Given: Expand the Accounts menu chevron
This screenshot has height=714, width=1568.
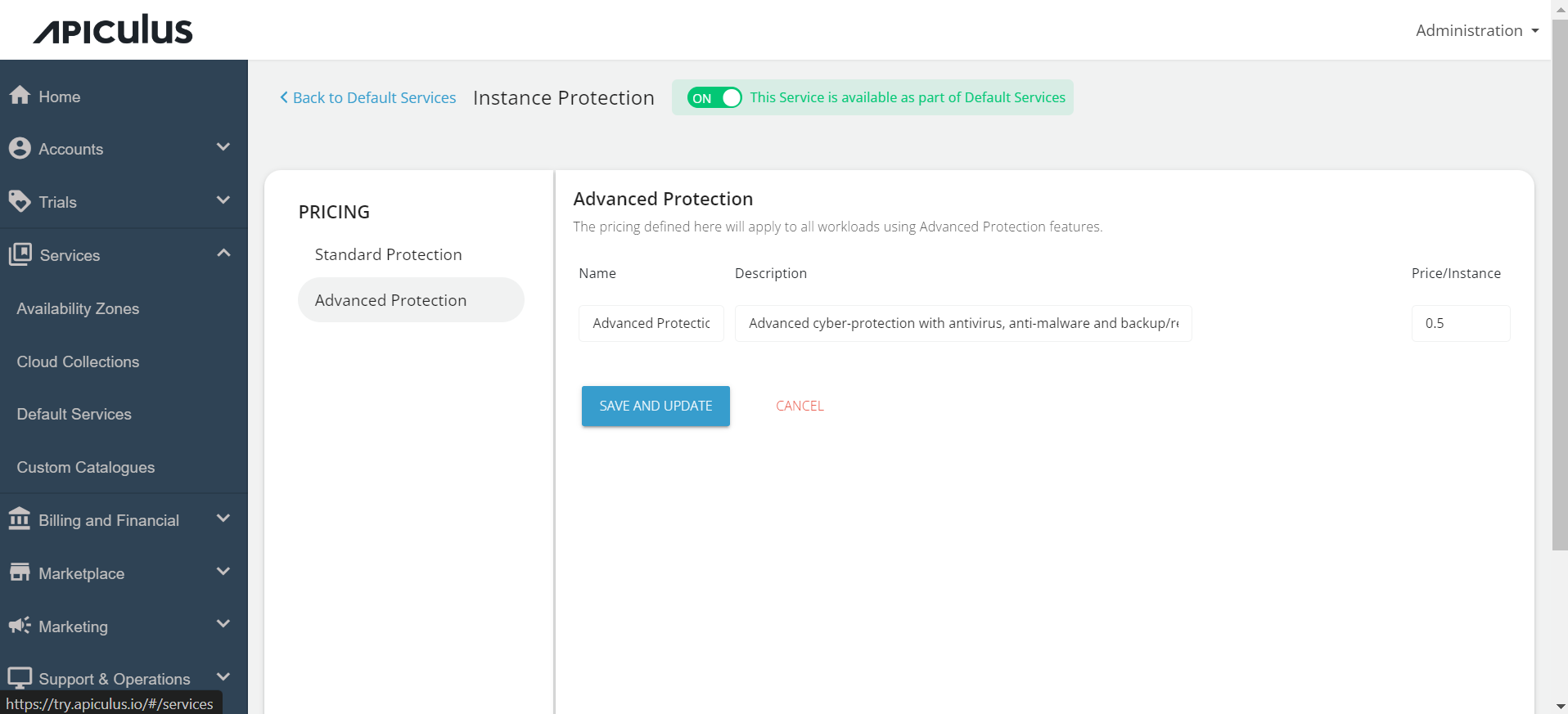Looking at the screenshot, I should tap(223, 147).
